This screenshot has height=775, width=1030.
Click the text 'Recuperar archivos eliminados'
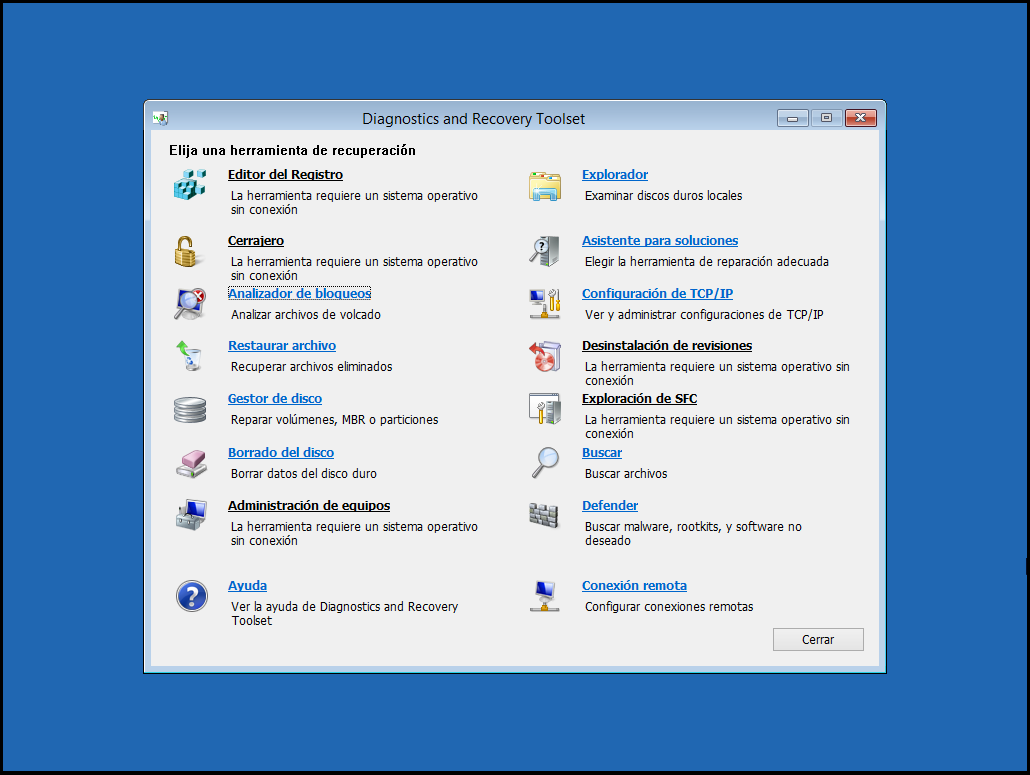[x=311, y=366]
